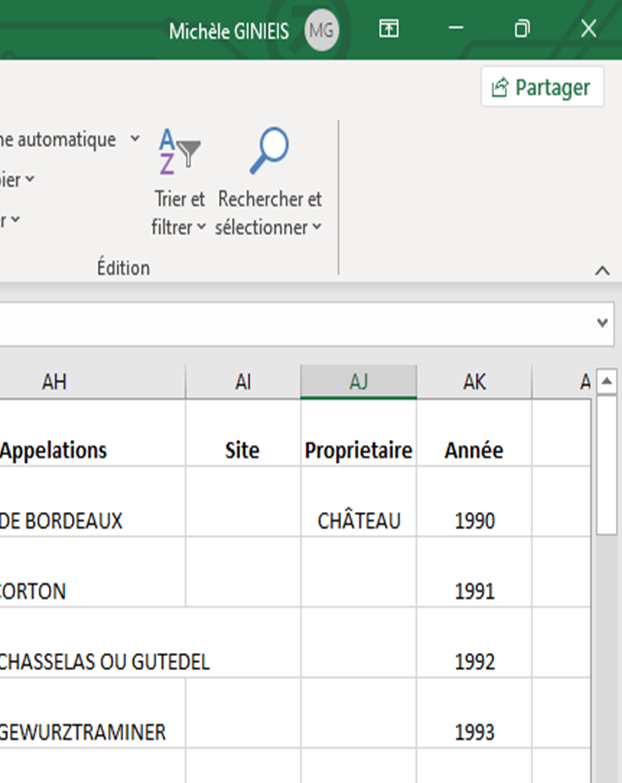Image resolution: width=622 pixels, height=783 pixels.
Task: Click the scroll up arrow of the scrollbar
Action: [606, 382]
